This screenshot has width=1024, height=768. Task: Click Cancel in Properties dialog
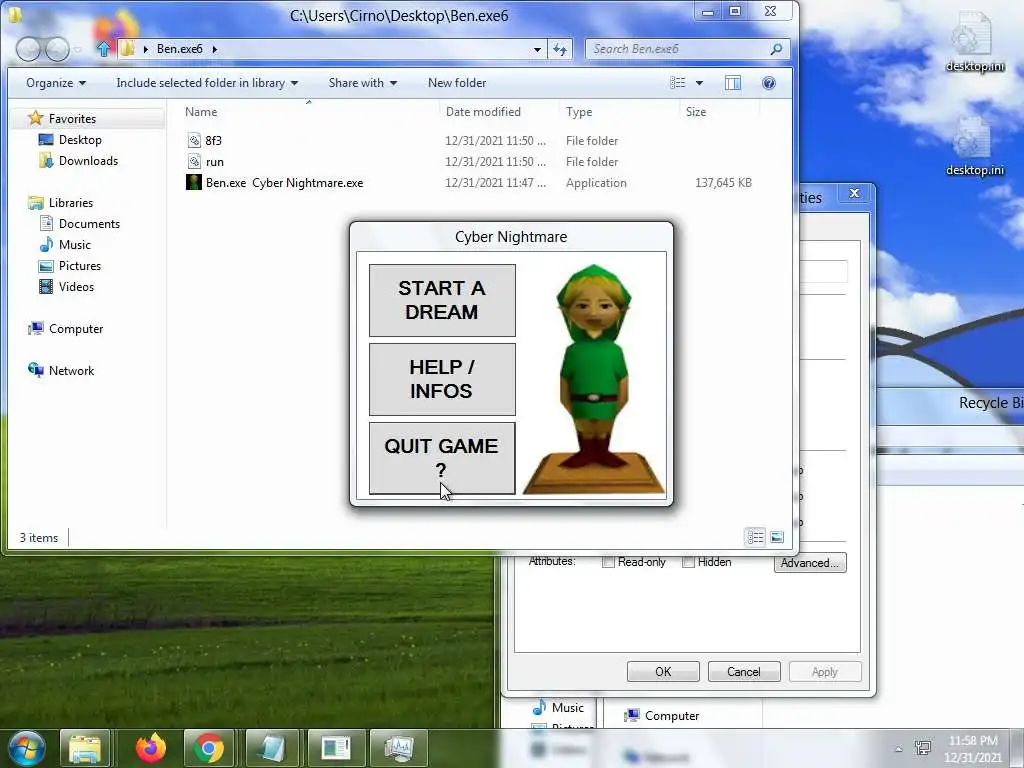(744, 671)
